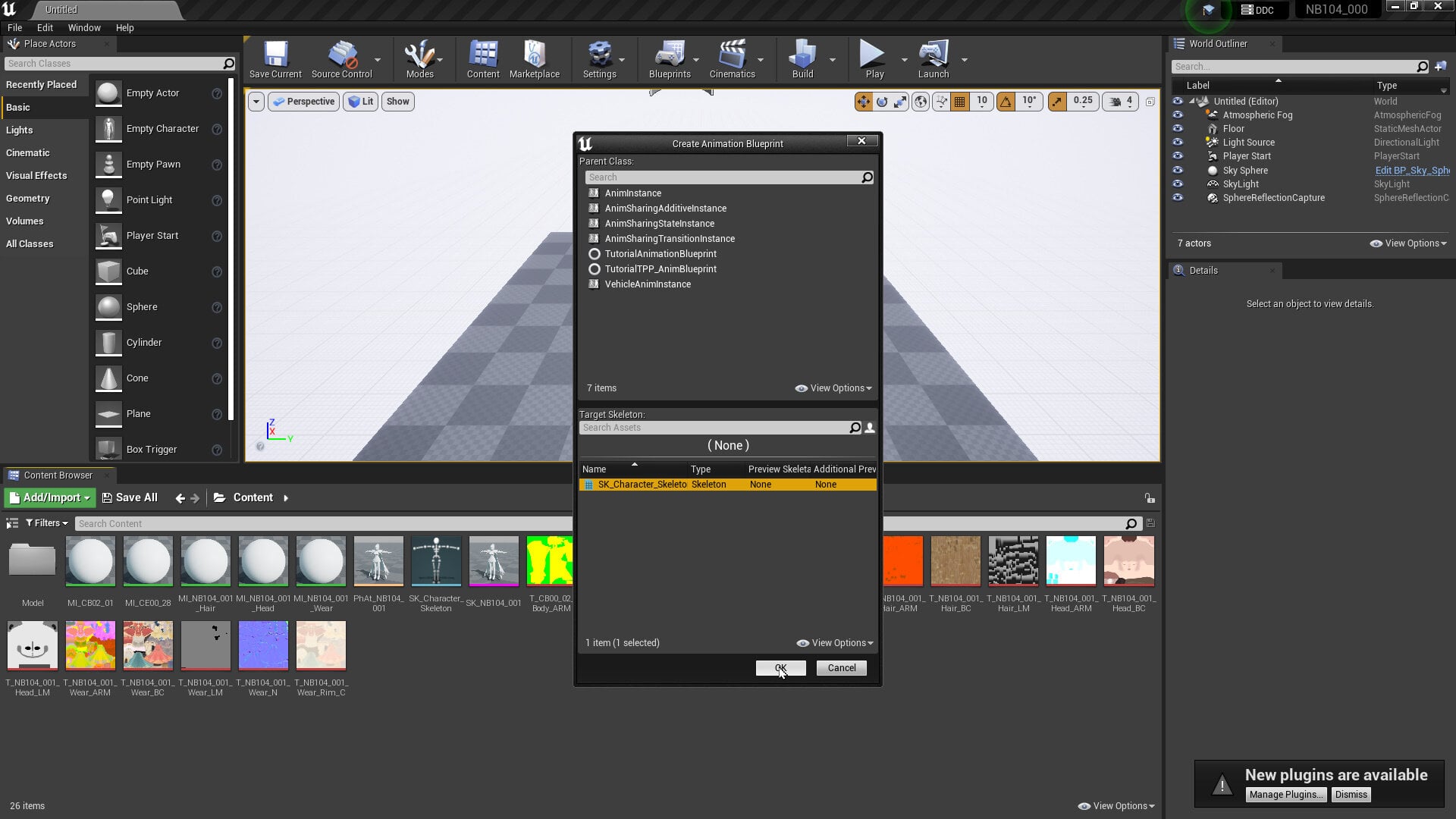Select the scale gizmo mode icon

point(900,102)
